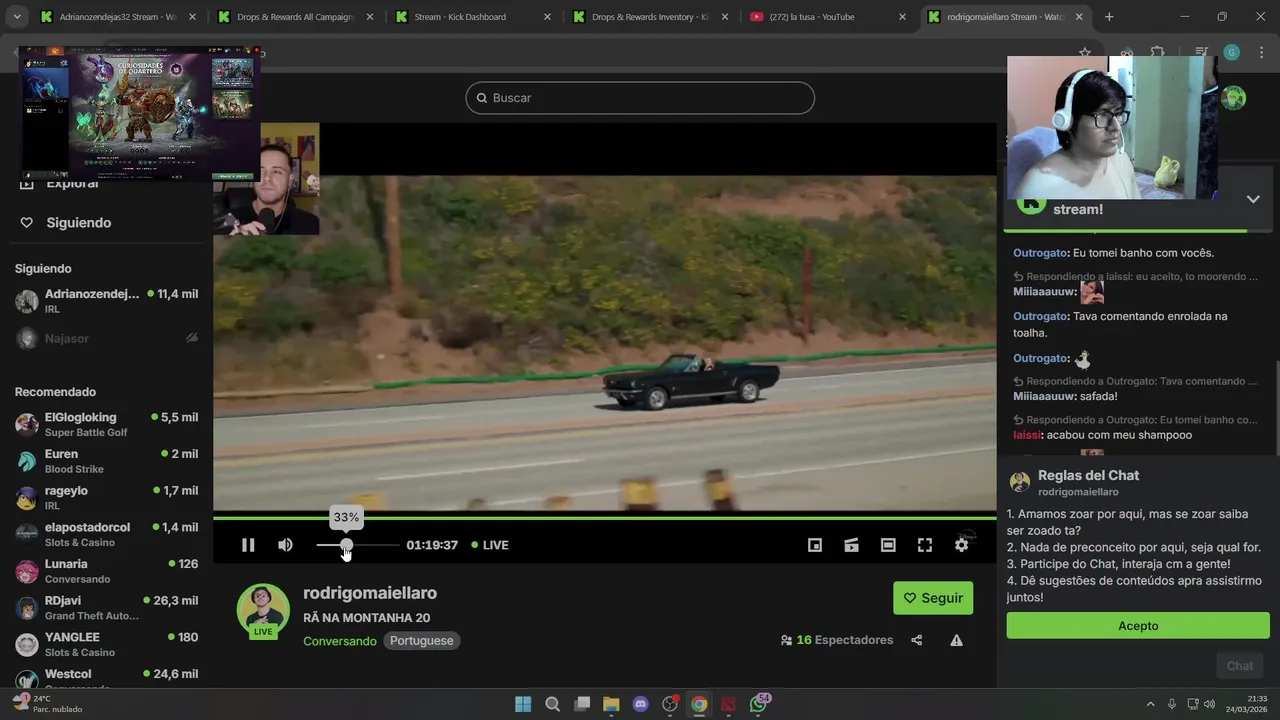Screen dimensions: 1280x720
Task: Click the laissi username in chat
Action: tap(1027, 435)
